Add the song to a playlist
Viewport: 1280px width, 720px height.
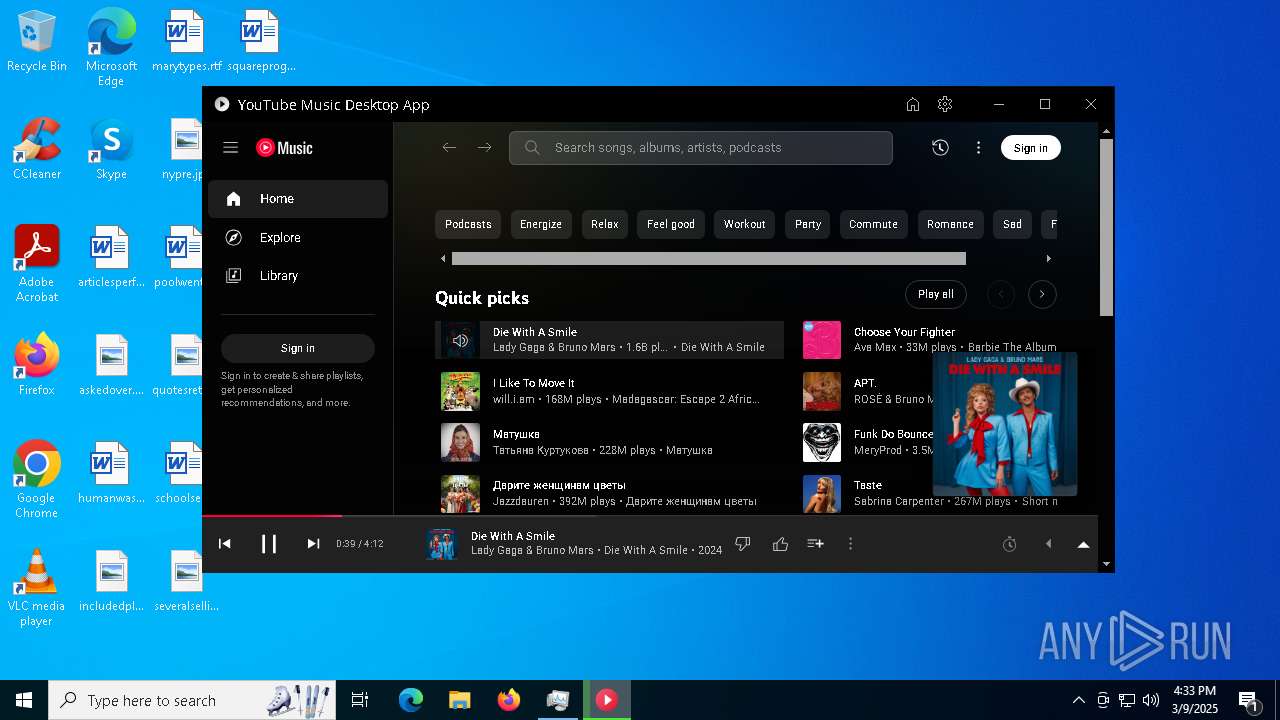coord(815,544)
